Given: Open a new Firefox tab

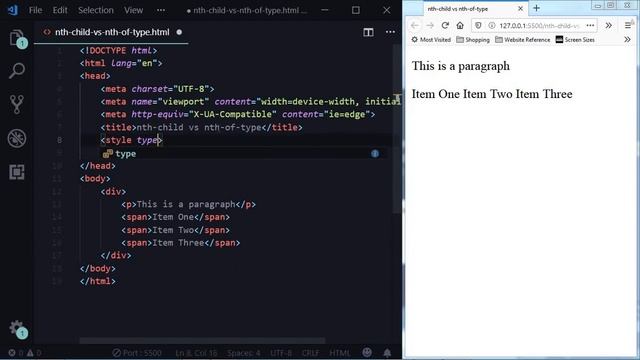Looking at the screenshot, I should pyautogui.click(x=536, y=8).
